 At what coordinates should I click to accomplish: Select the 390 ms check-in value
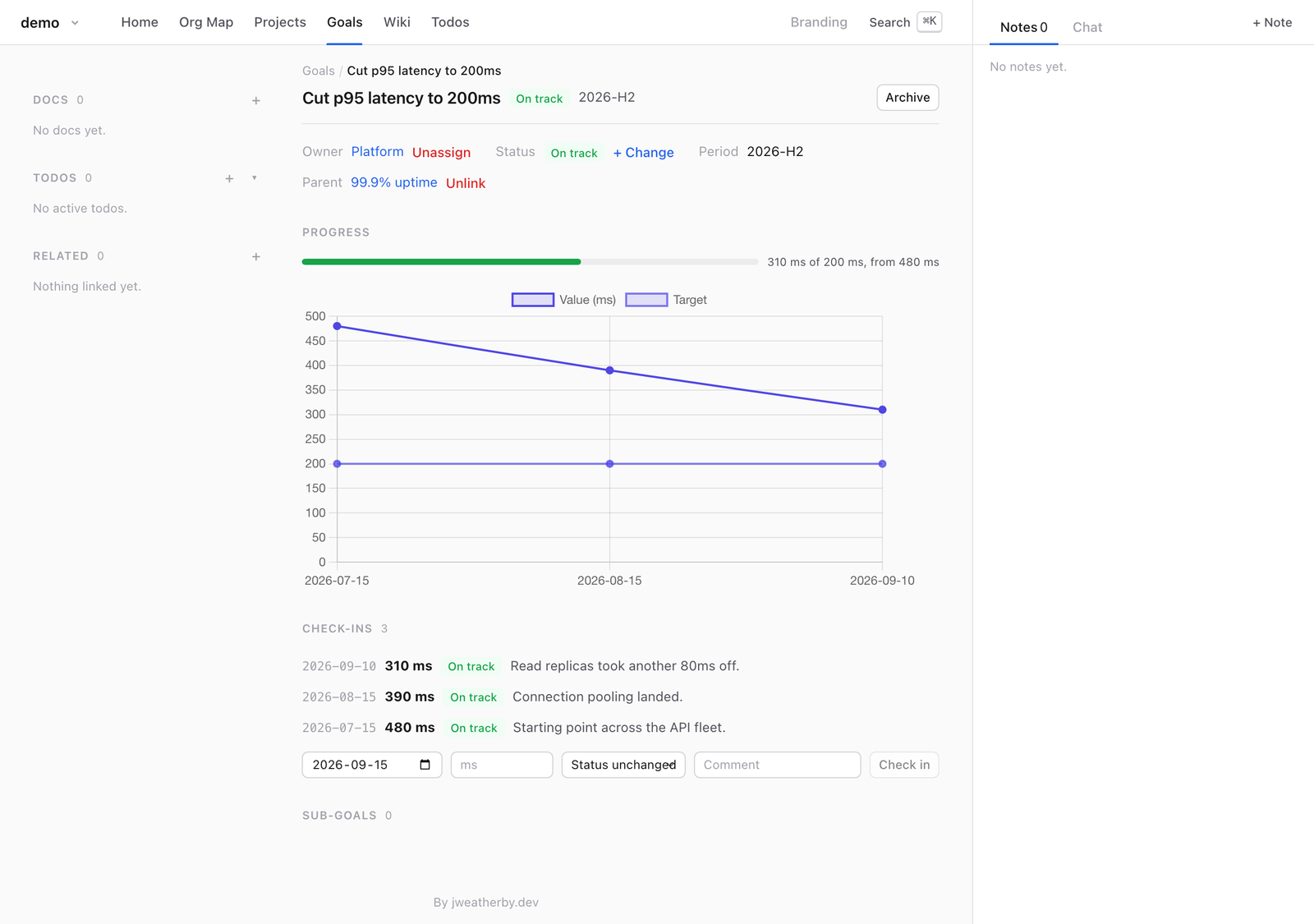coord(410,696)
